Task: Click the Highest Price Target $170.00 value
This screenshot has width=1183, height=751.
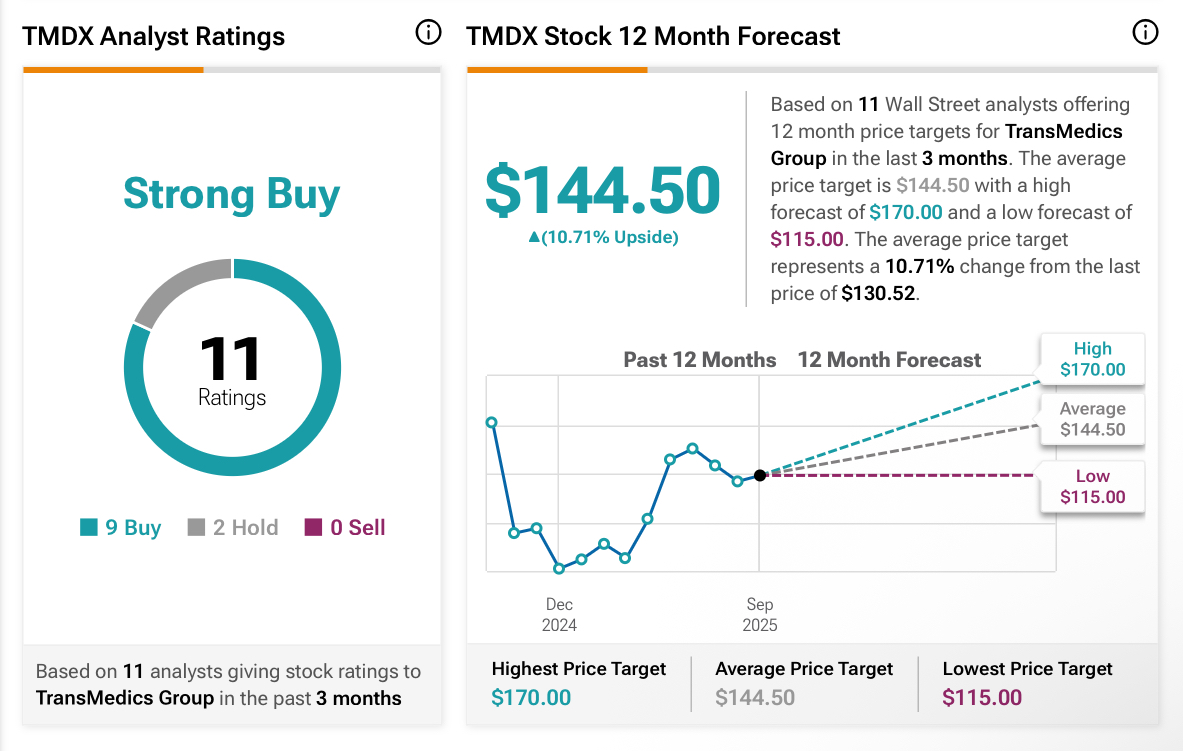Action: click(531, 698)
